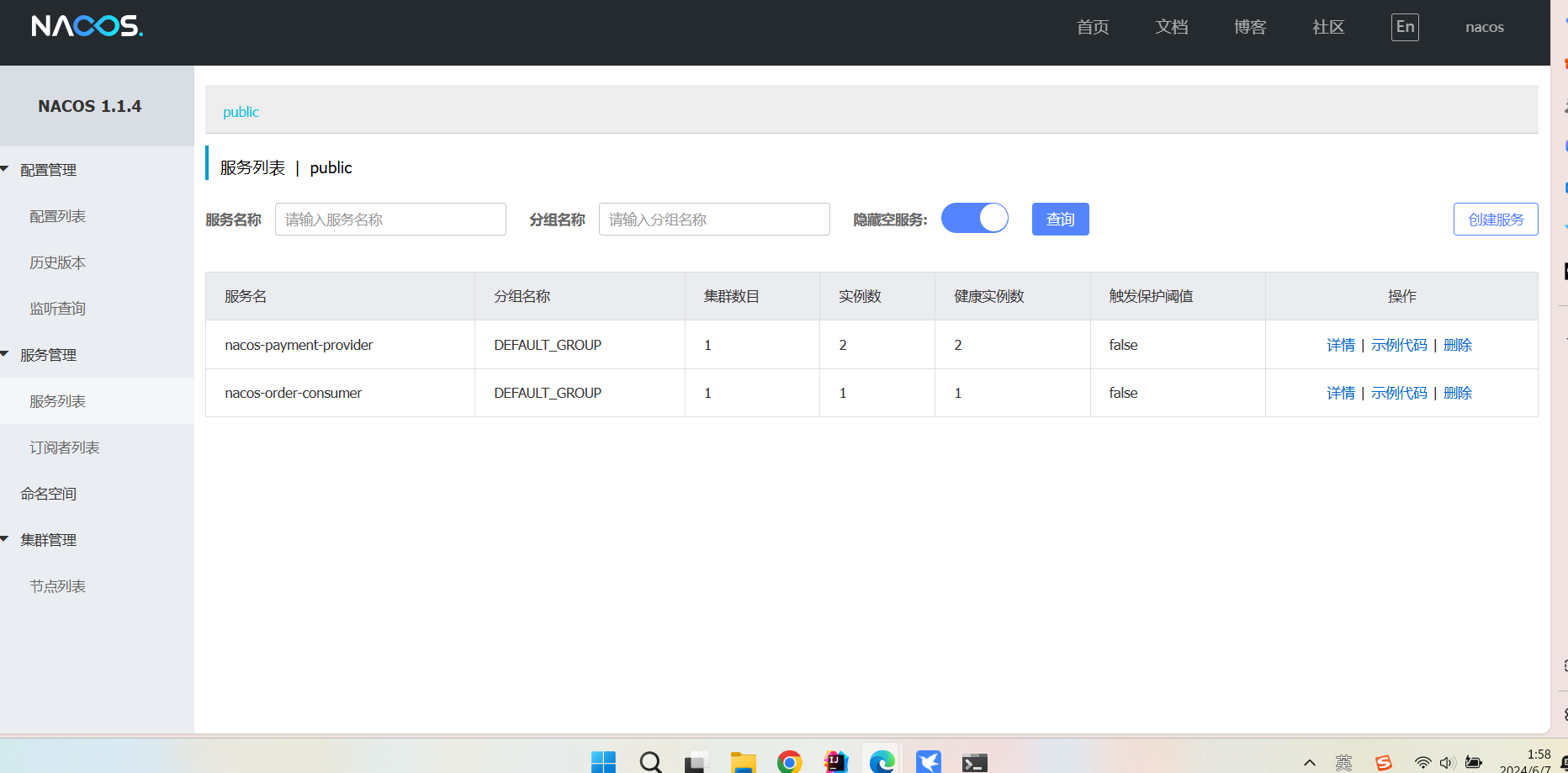Click the nacos-order-consumer service name
The width and height of the screenshot is (1568, 773).
(293, 393)
